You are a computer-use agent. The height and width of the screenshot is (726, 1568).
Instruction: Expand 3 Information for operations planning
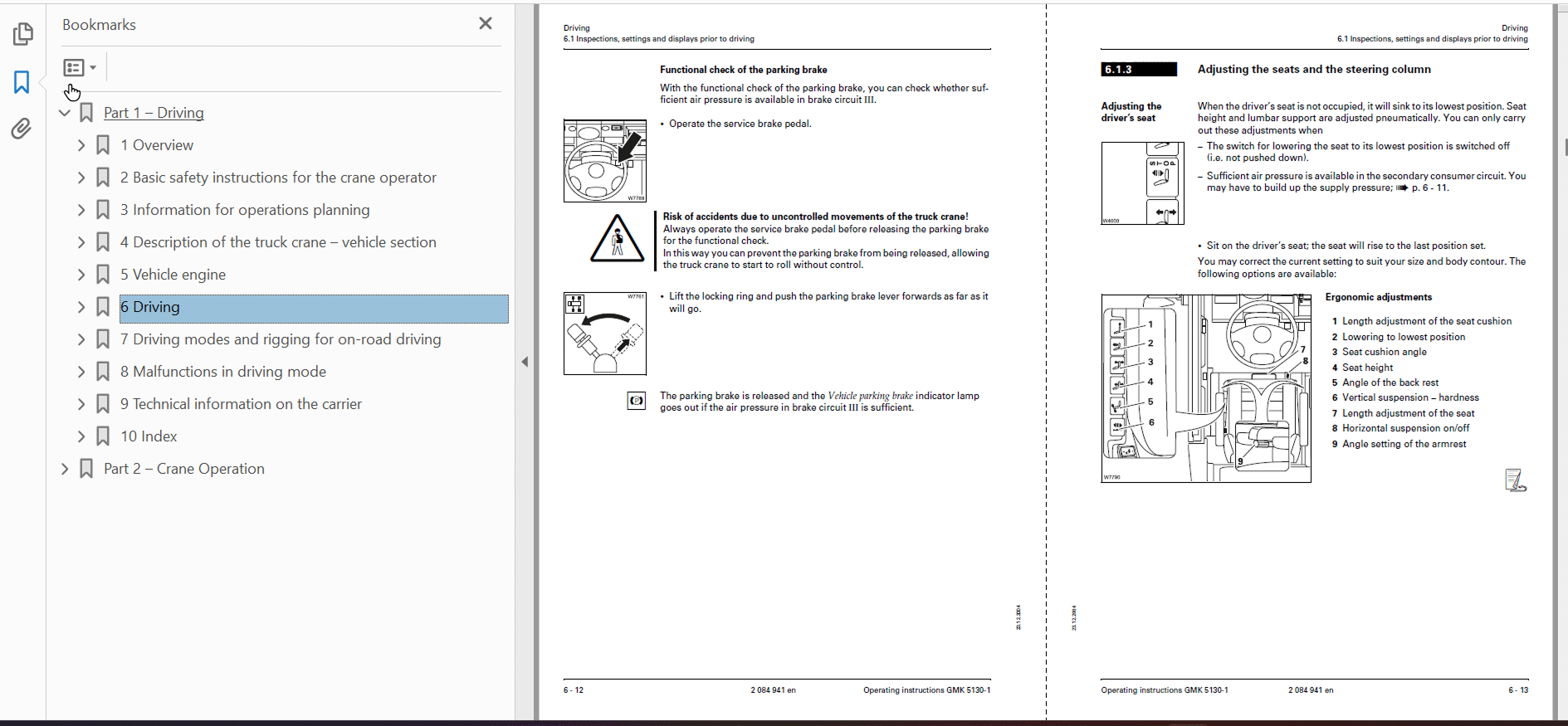(x=81, y=210)
